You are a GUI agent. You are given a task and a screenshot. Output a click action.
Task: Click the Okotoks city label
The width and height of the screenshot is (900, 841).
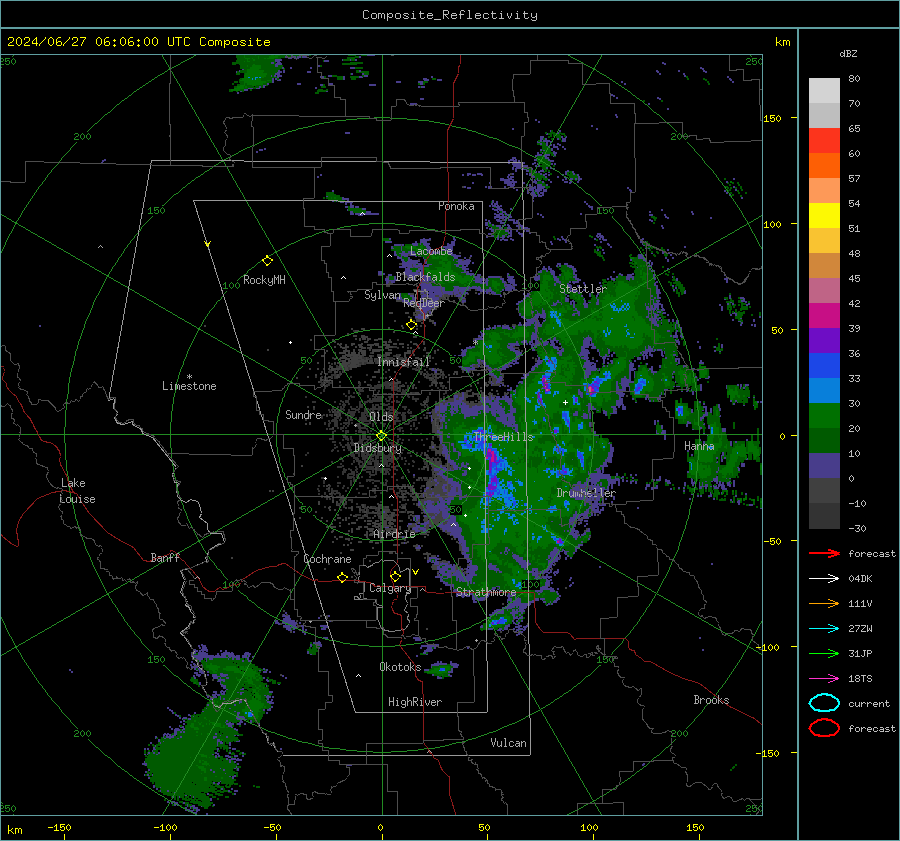coord(400,667)
